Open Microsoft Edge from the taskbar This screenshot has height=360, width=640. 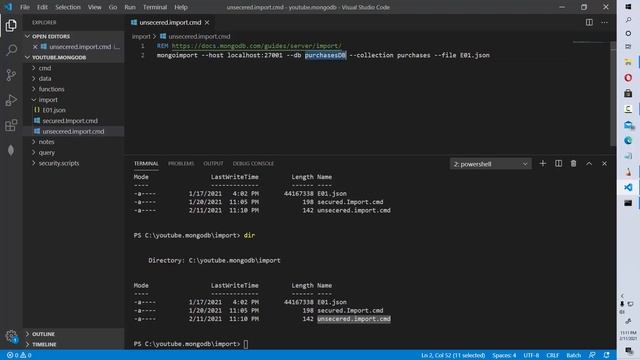[628, 140]
